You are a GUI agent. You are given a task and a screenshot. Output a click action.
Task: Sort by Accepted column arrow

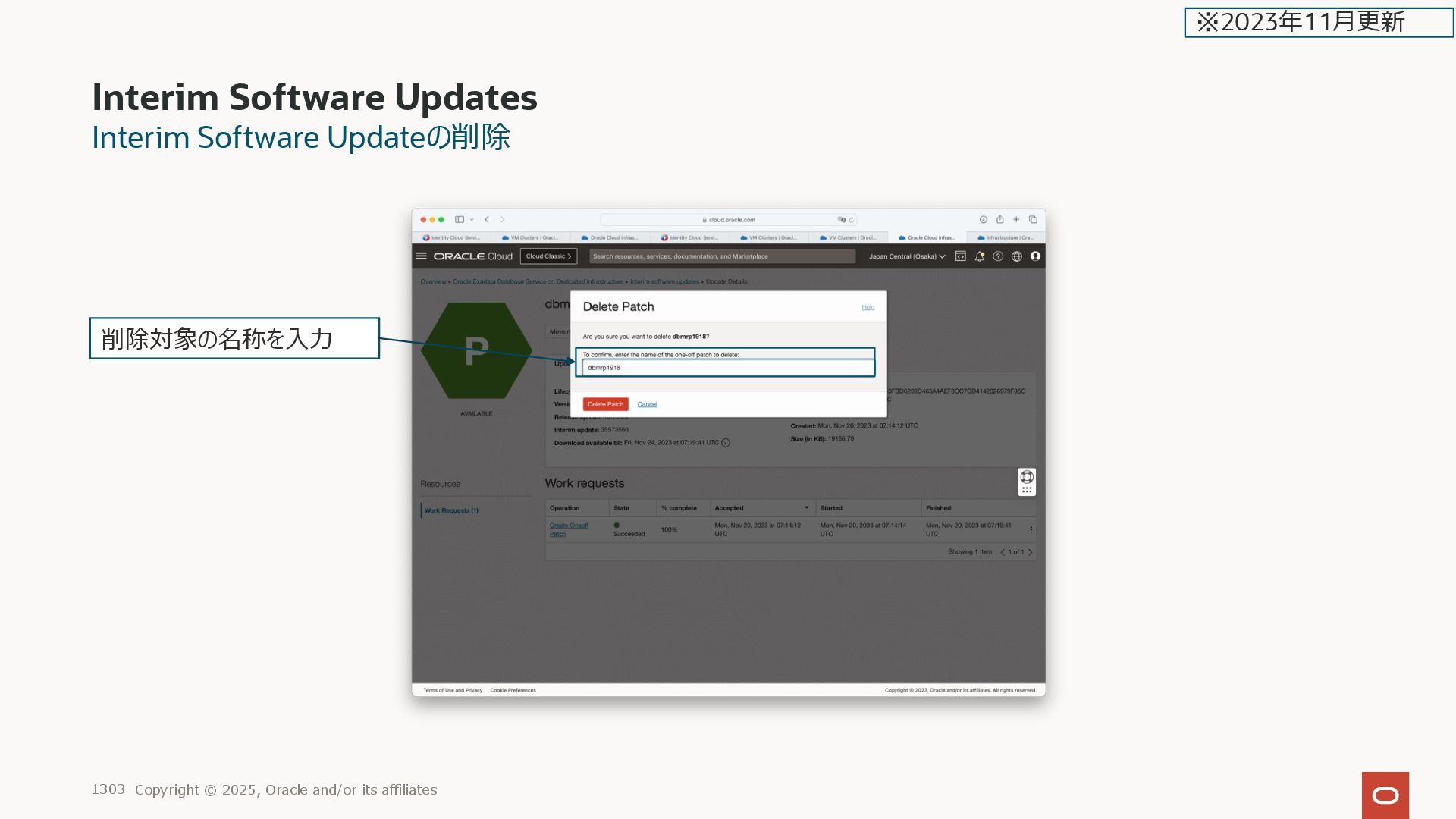click(x=806, y=507)
